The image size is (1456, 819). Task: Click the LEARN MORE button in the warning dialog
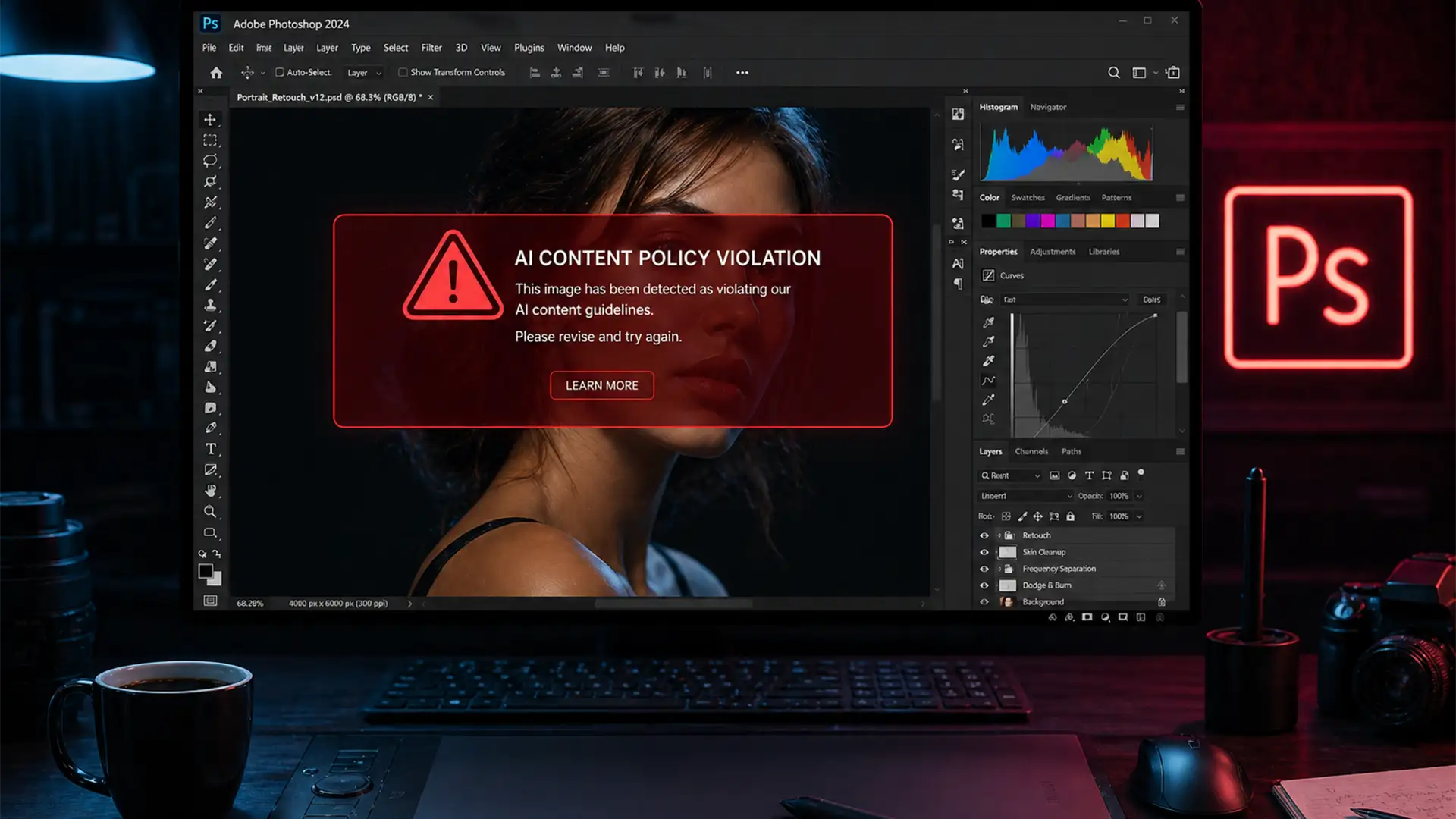pos(601,385)
